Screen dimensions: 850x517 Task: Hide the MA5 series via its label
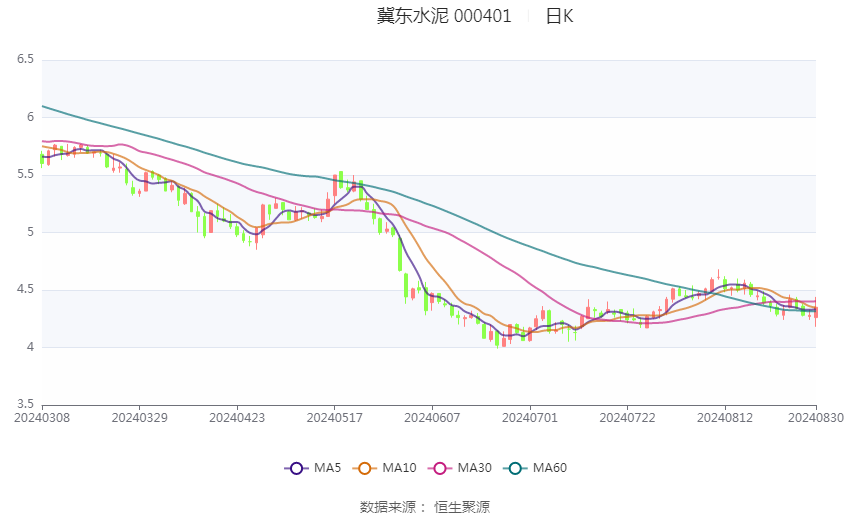point(327,468)
